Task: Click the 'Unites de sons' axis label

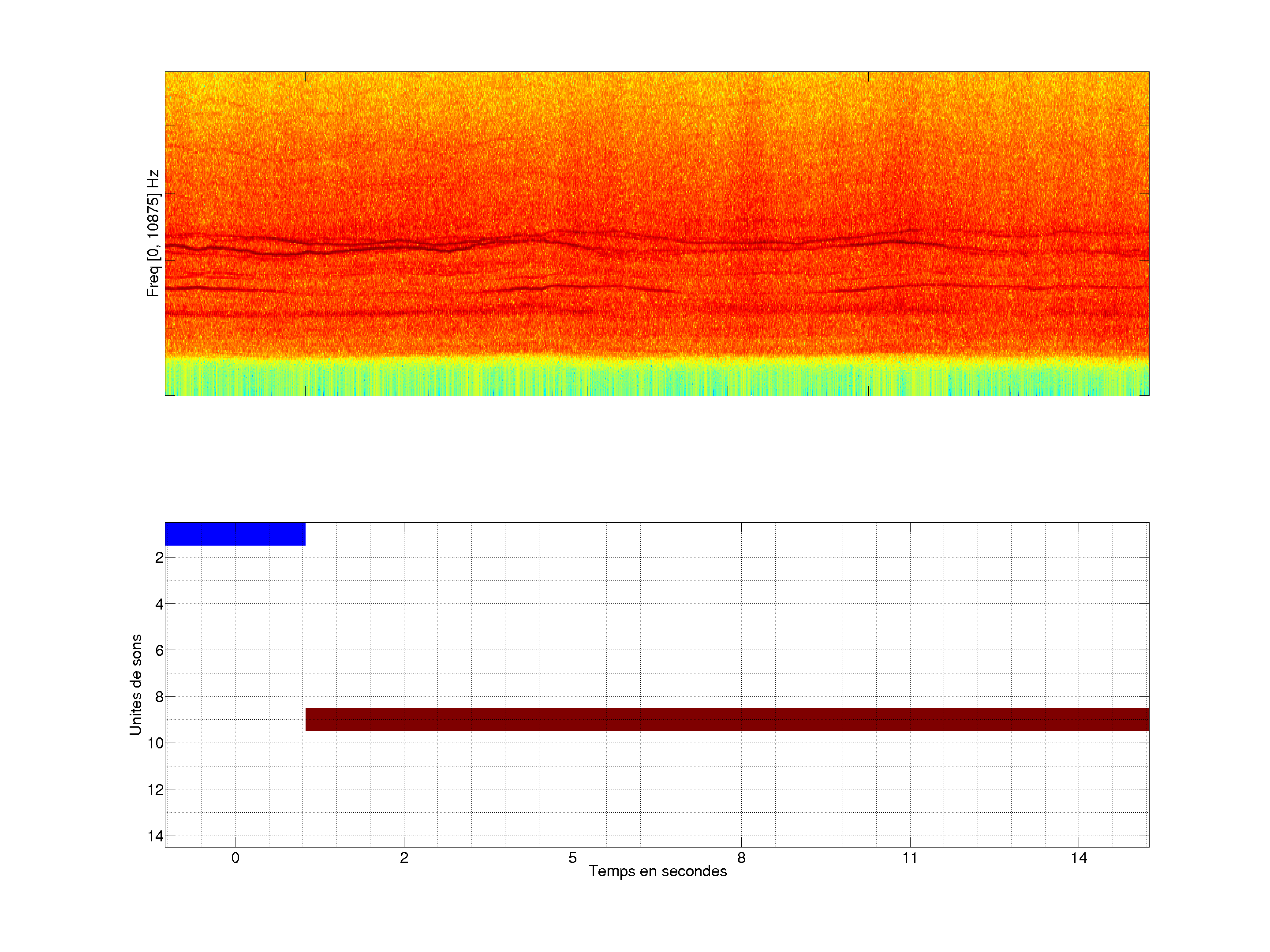Action: tap(135, 684)
